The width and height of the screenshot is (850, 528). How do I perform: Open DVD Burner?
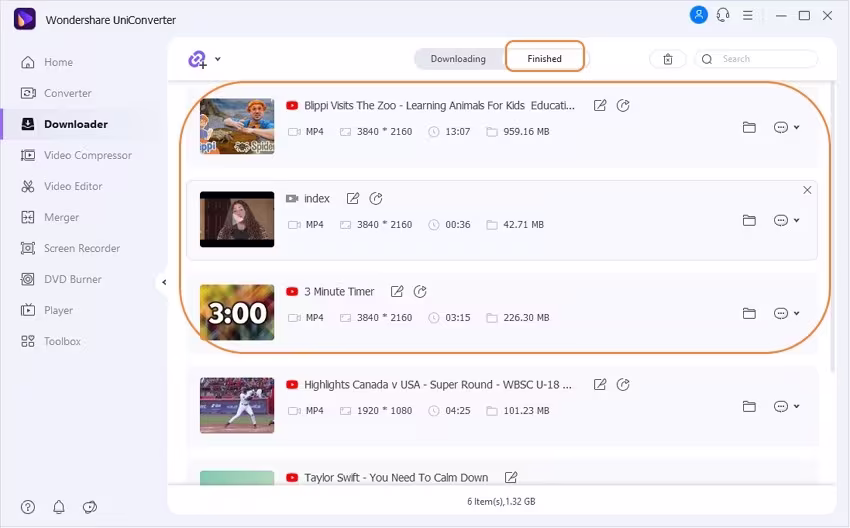[61, 279]
